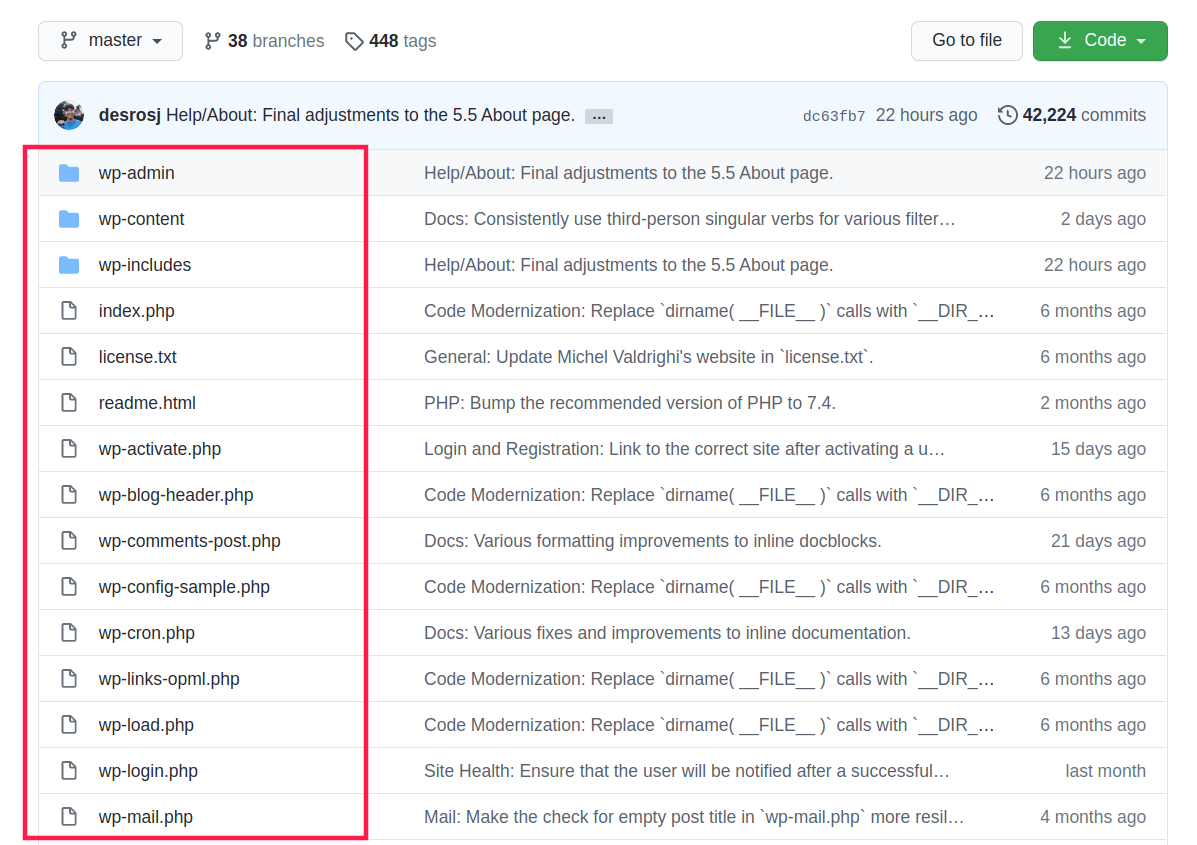Click the Go to file button
The width and height of the screenshot is (1197, 845).
[966, 40]
